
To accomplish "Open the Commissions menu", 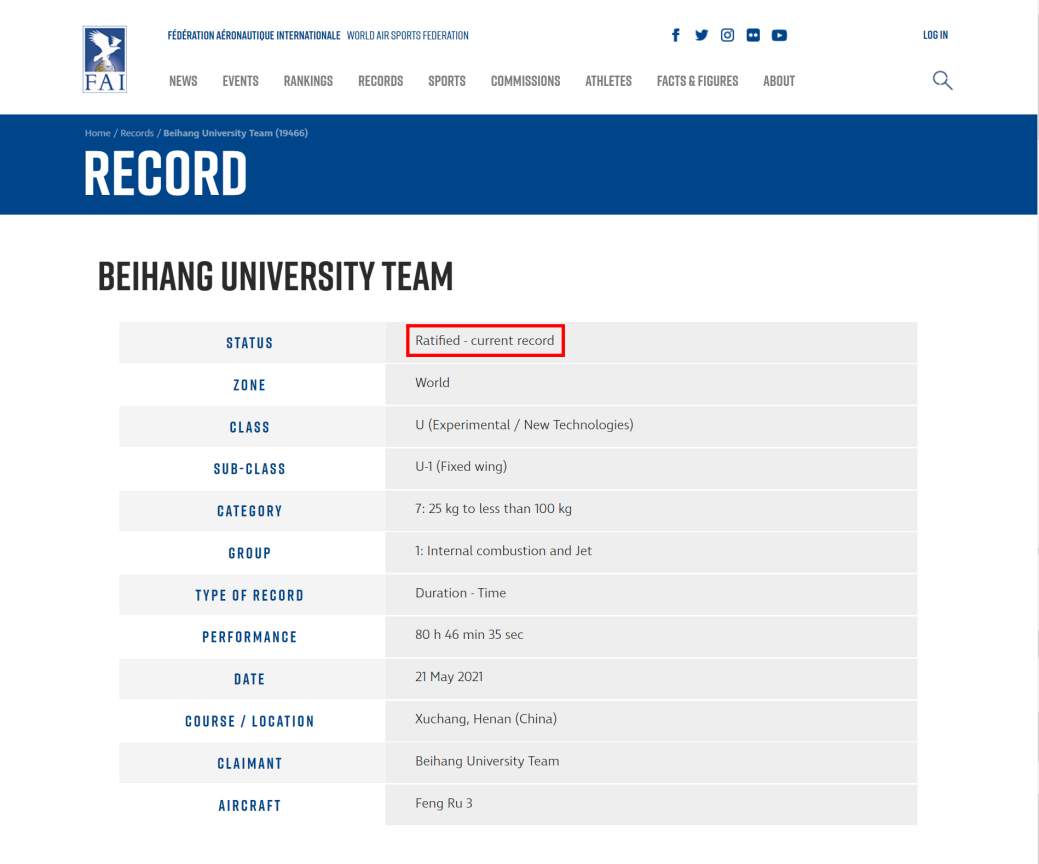I will point(525,81).
